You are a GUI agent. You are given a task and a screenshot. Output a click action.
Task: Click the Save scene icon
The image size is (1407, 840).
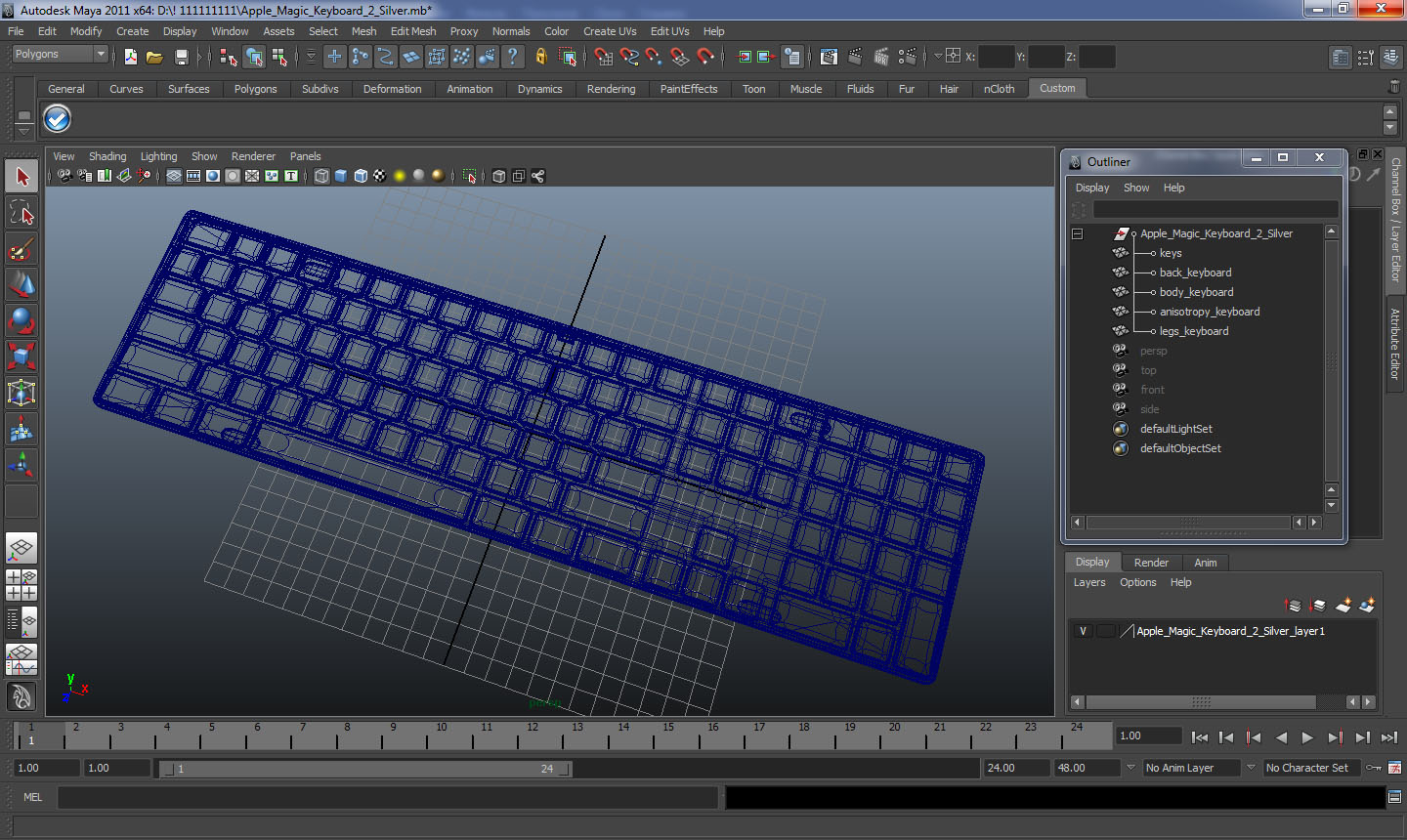[x=181, y=57]
